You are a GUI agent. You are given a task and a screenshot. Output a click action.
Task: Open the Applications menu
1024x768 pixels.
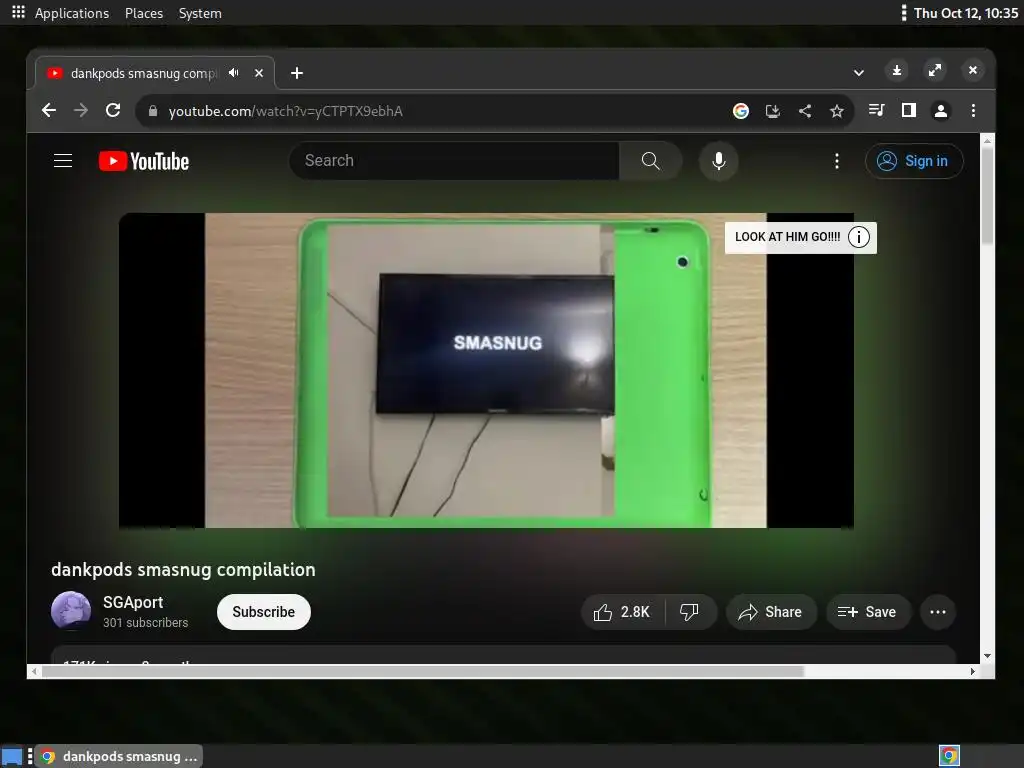coord(72,13)
